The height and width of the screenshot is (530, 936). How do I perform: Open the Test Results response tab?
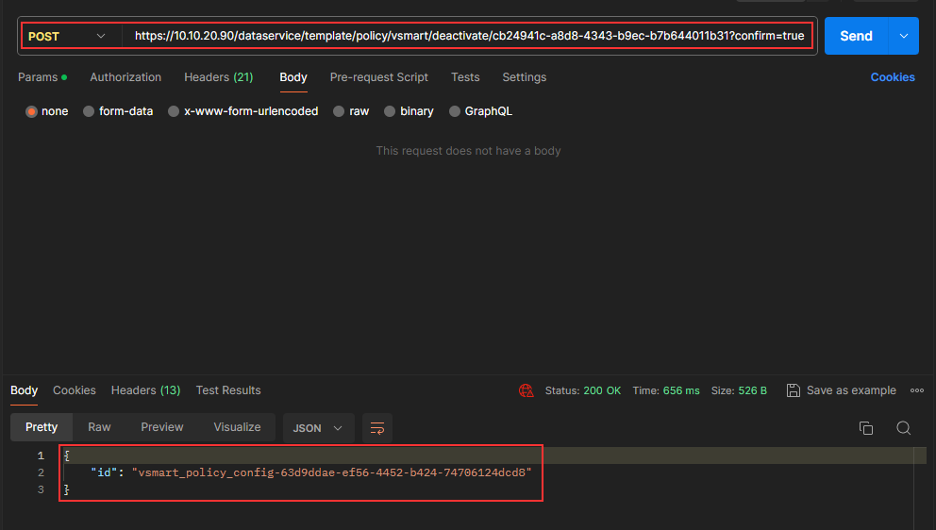(x=228, y=390)
